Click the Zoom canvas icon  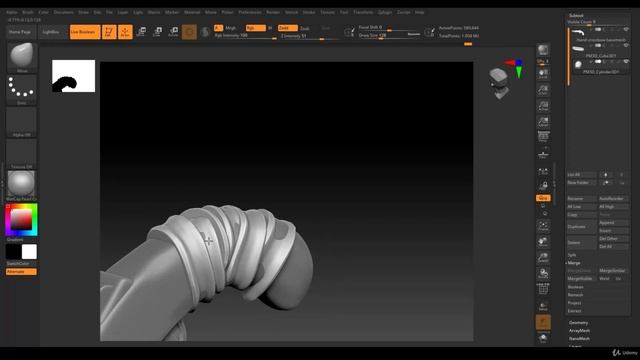click(x=543, y=90)
